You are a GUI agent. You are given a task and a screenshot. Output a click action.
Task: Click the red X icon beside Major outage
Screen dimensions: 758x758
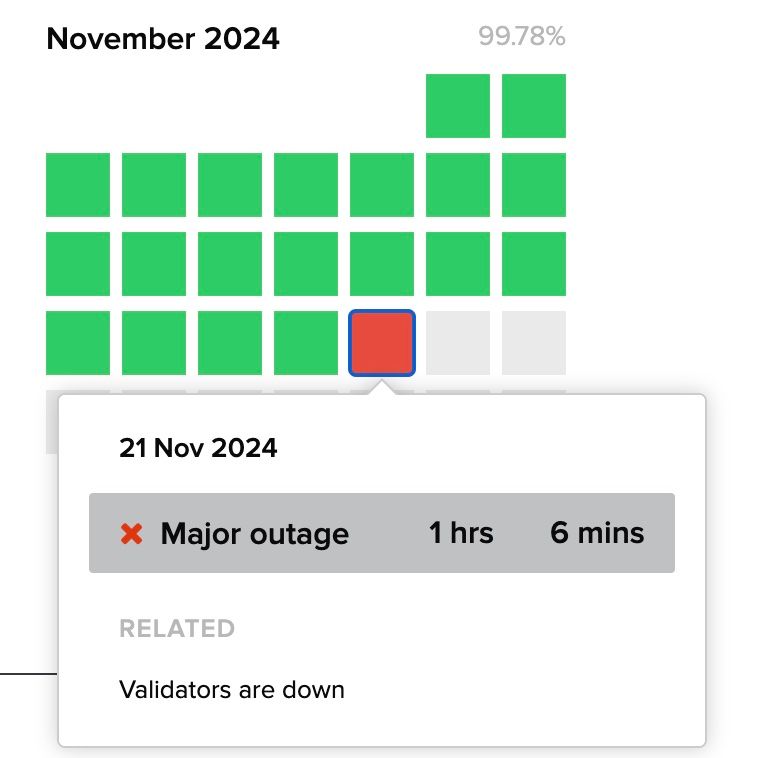131,534
